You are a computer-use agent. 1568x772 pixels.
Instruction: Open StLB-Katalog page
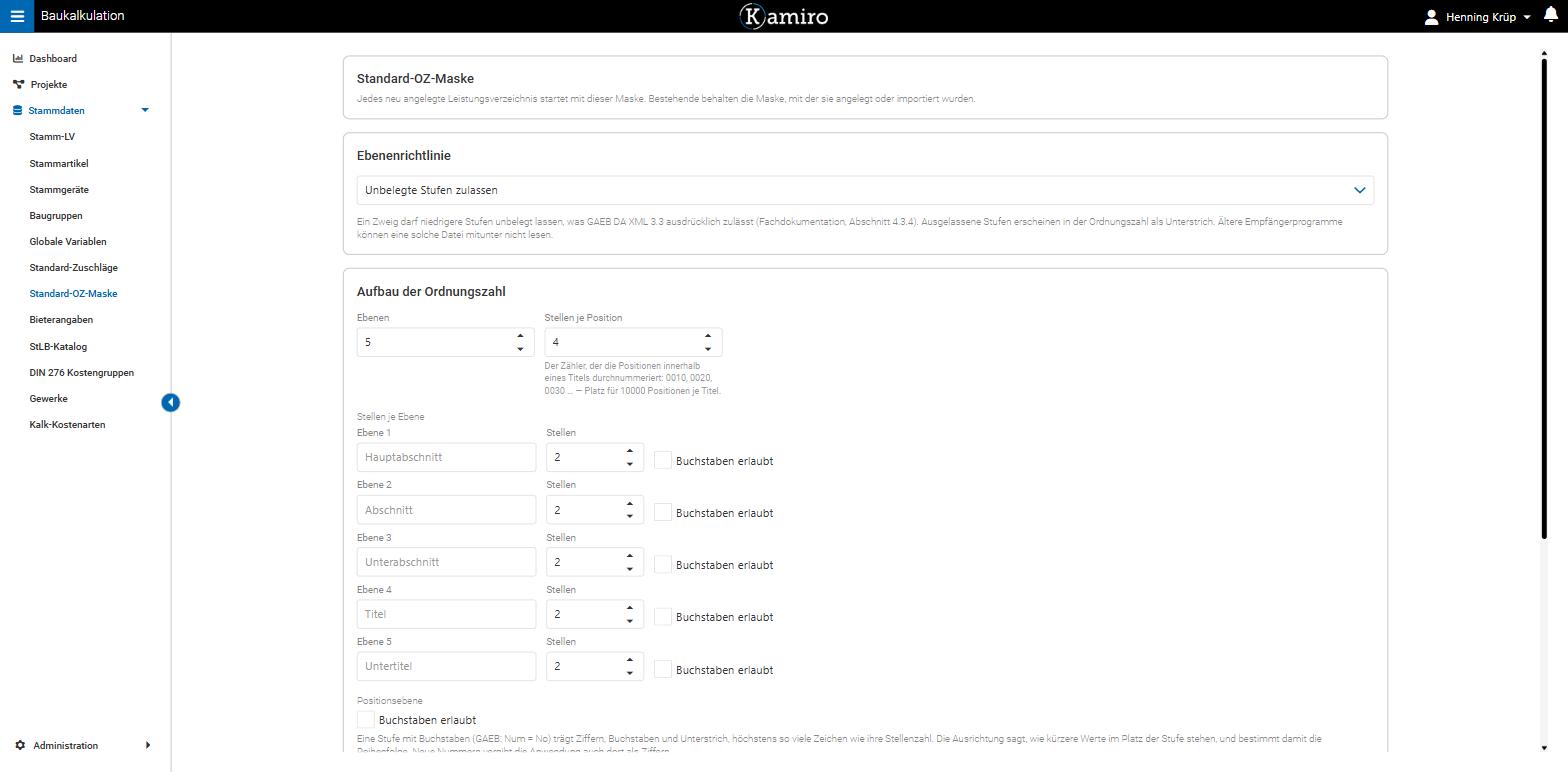pyautogui.click(x=58, y=346)
